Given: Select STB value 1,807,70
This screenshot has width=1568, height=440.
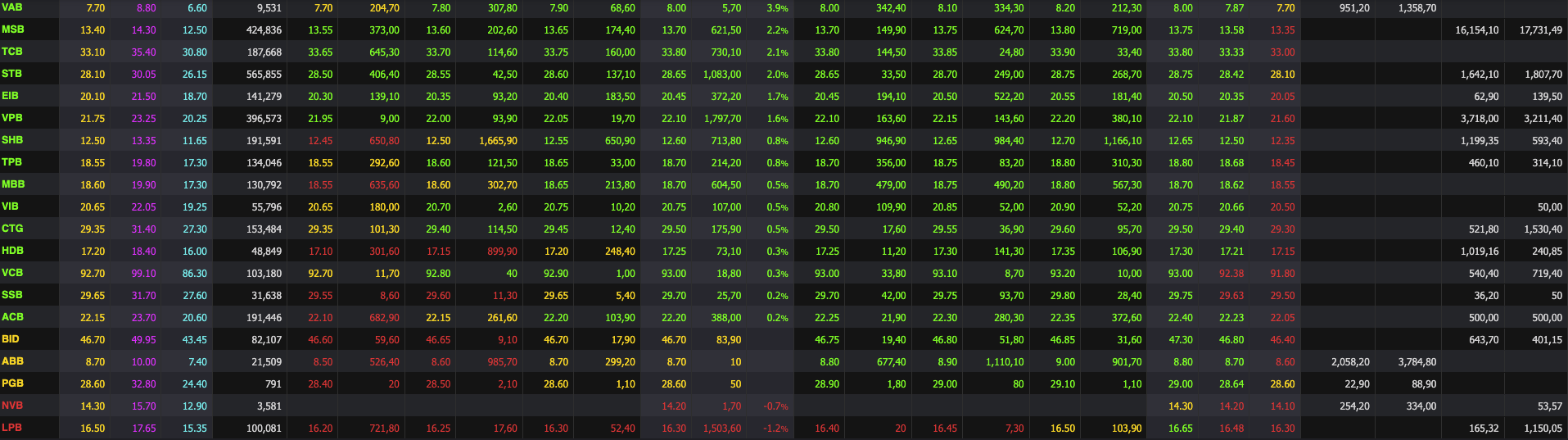Looking at the screenshot, I should click(x=1544, y=75).
